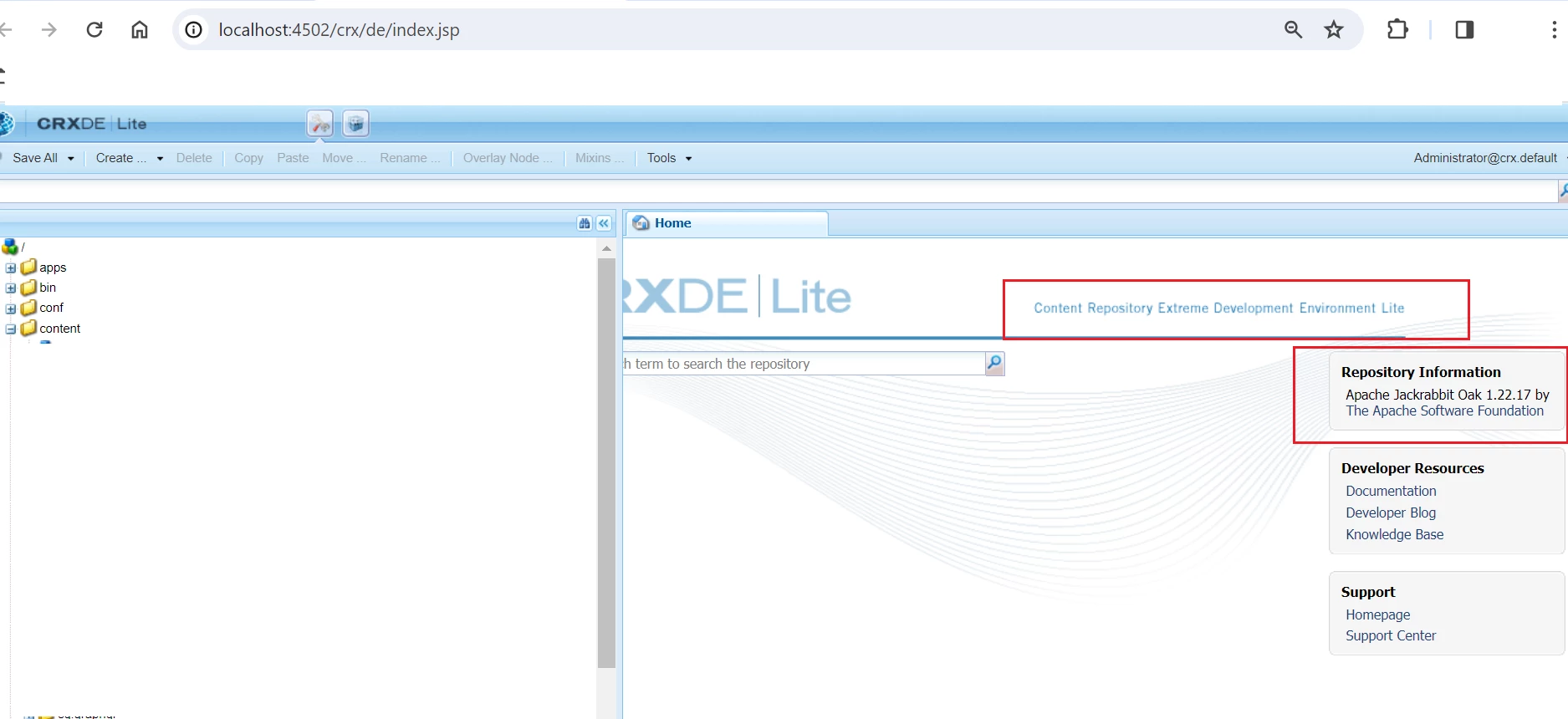The height and width of the screenshot is (719, 1568).
Task: Click Administrator@crx.default user label
Action: point(1485,158)
